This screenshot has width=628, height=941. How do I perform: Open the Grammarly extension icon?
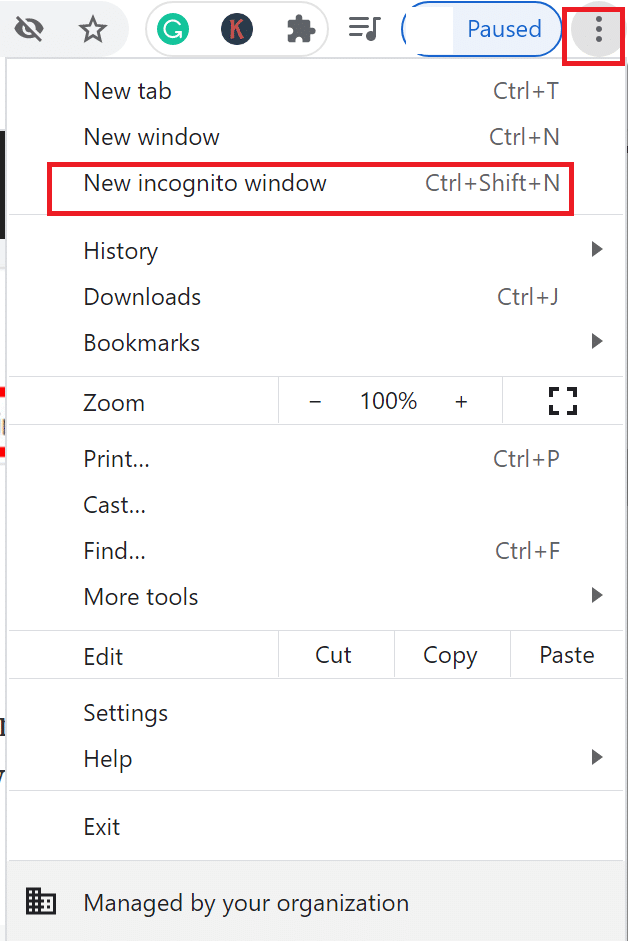tap(175, 30)
